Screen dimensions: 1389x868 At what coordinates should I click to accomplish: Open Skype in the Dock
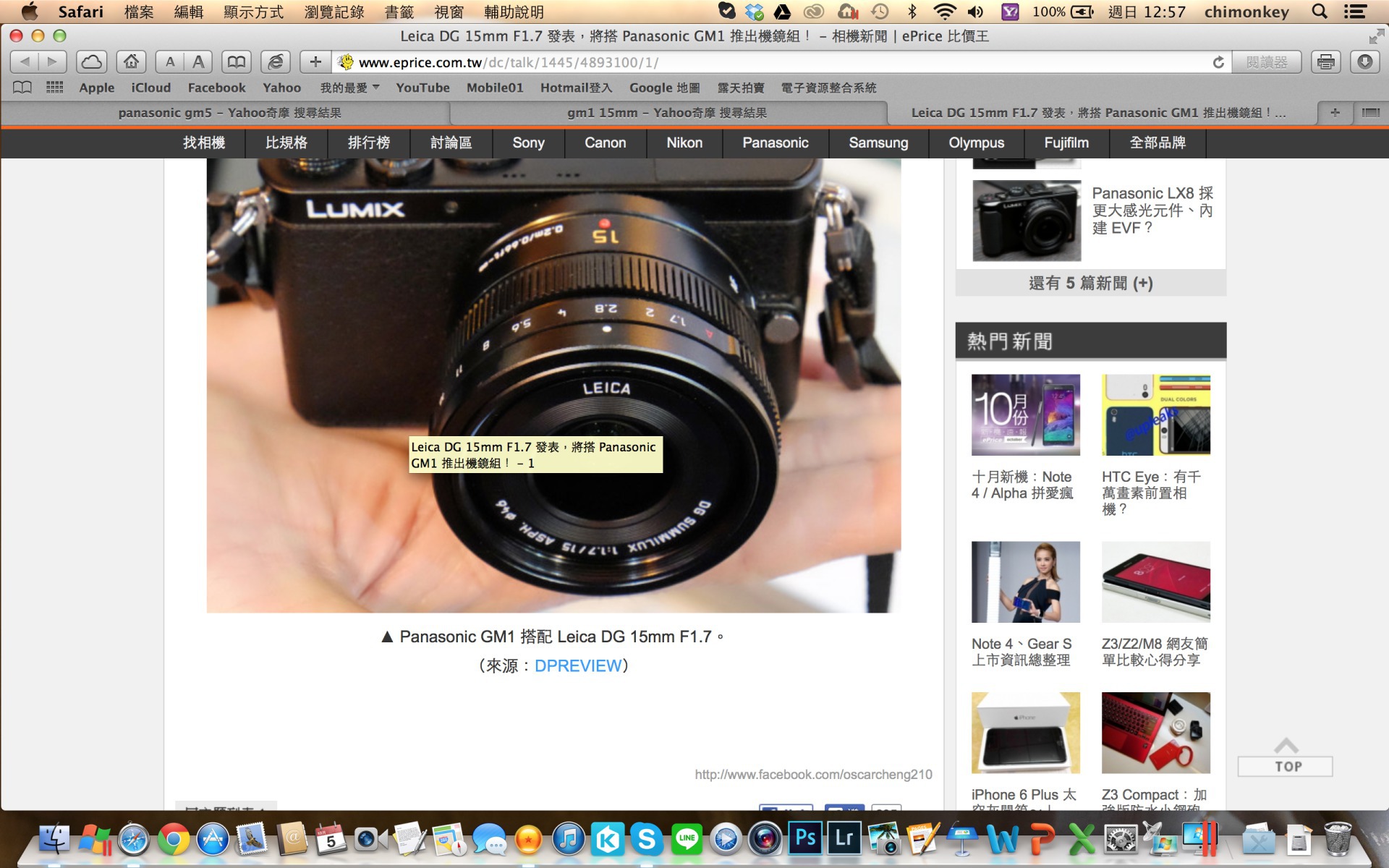coord(647,839)
